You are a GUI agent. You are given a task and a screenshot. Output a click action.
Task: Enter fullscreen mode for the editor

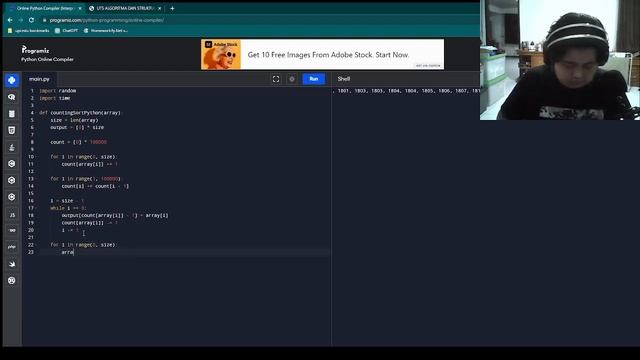point(276,79)
